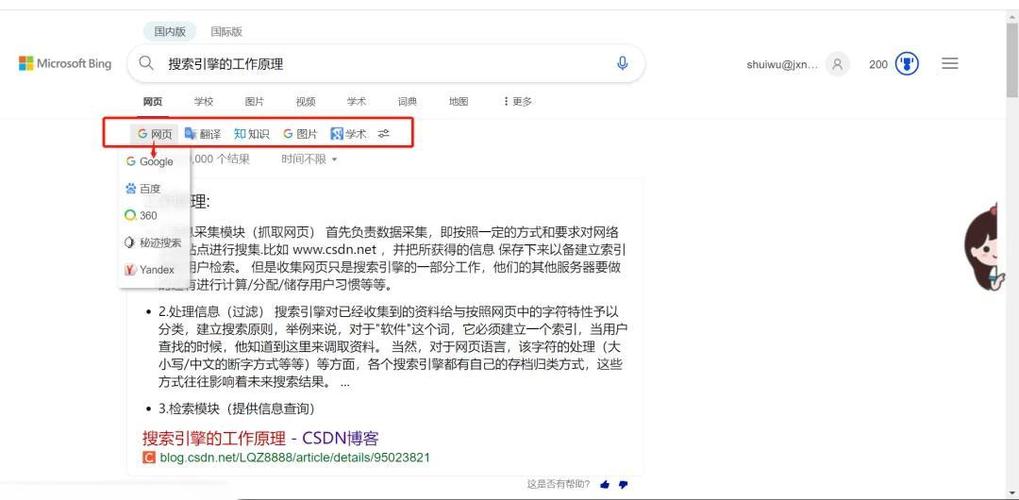Click the 知识 Zhihu shortcut
Screen dimensions: 1019x500
click(252, 134)
